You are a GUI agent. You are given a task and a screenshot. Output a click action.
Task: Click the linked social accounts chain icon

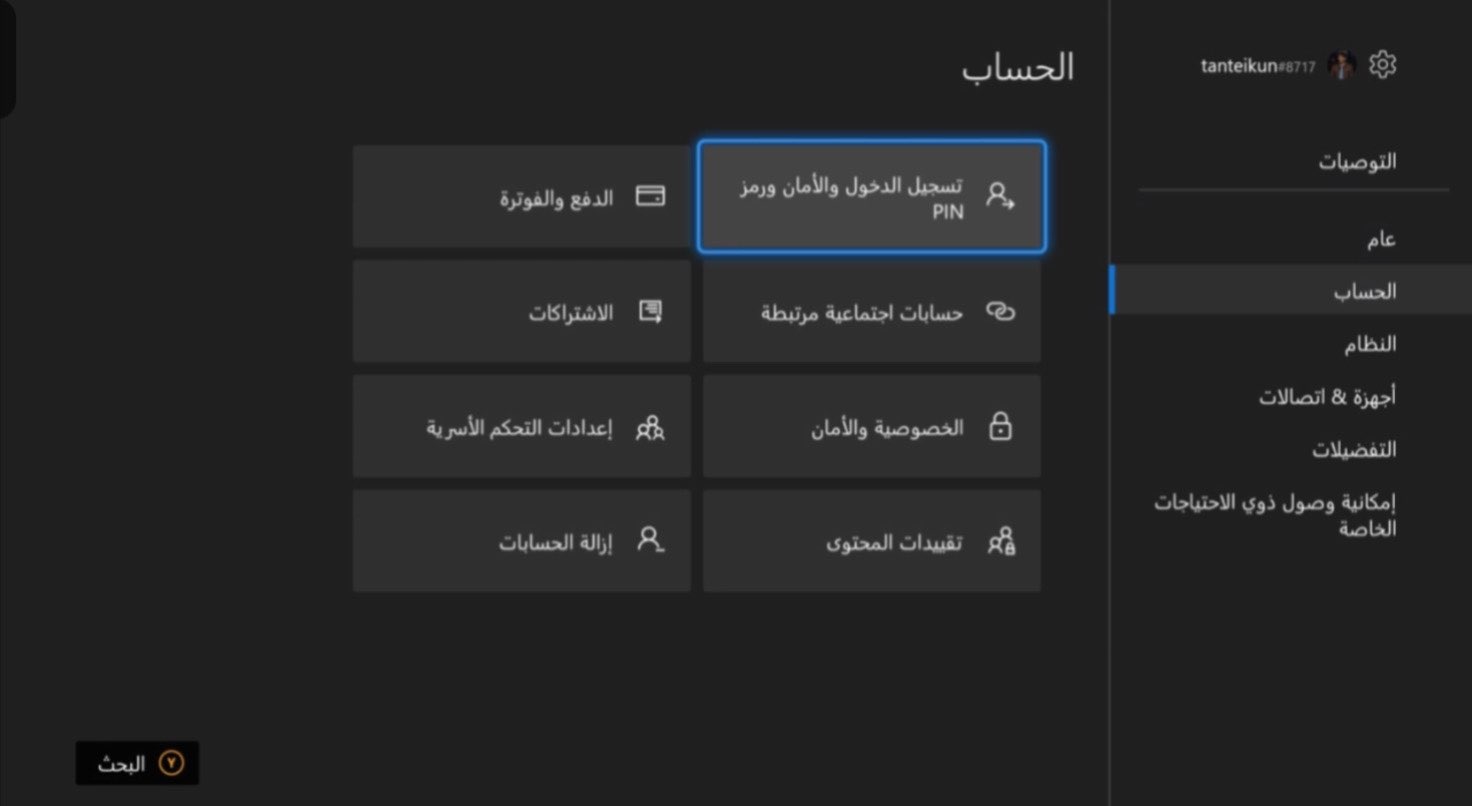1000,312
